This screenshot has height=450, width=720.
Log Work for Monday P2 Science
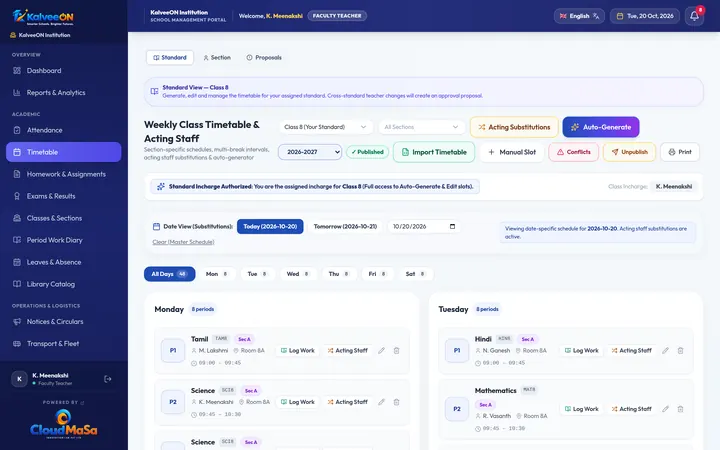[x=298, y=402]
